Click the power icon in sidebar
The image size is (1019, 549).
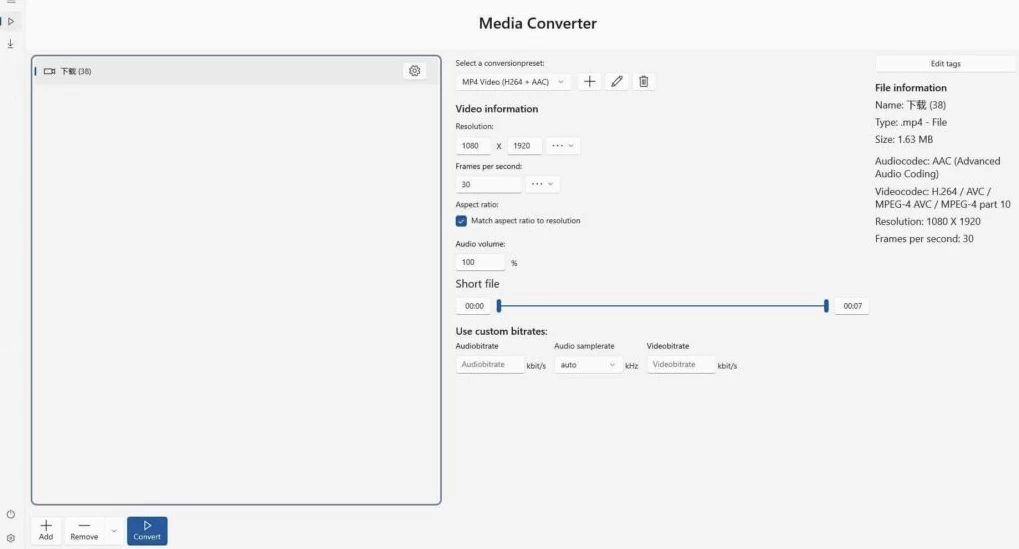pyautogui.click(x=11, y=514)
